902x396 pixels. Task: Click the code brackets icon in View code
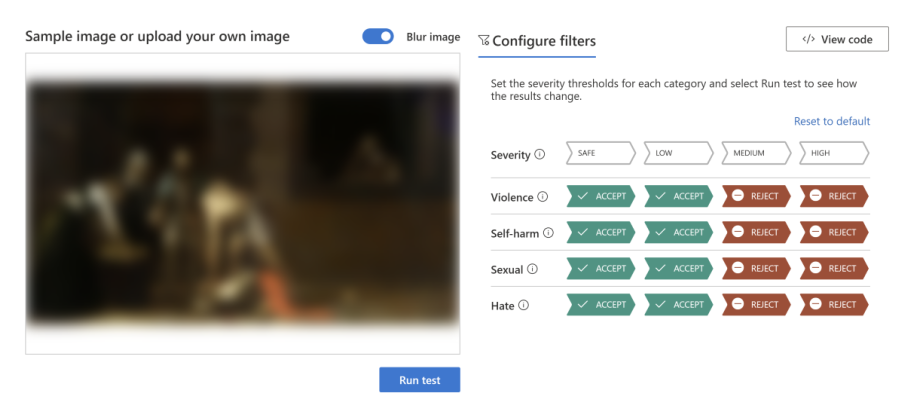[808, 39]
